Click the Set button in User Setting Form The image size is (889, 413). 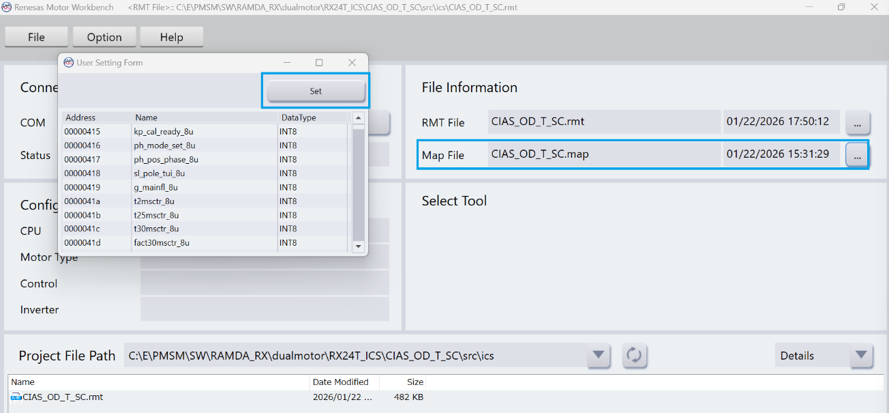[316, 91]
